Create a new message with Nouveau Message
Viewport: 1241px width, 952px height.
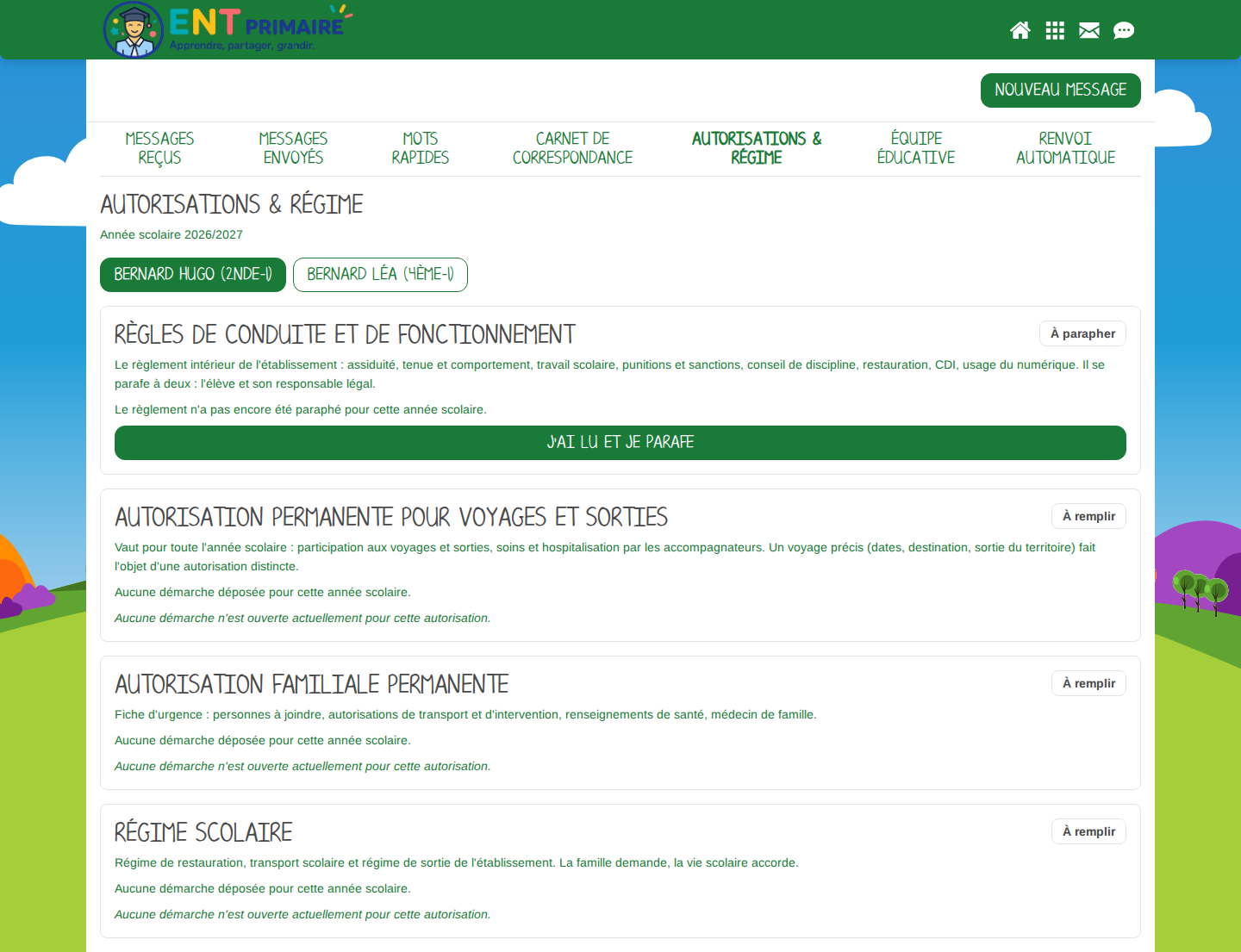pyautogui.click(x=1061, y=90)
